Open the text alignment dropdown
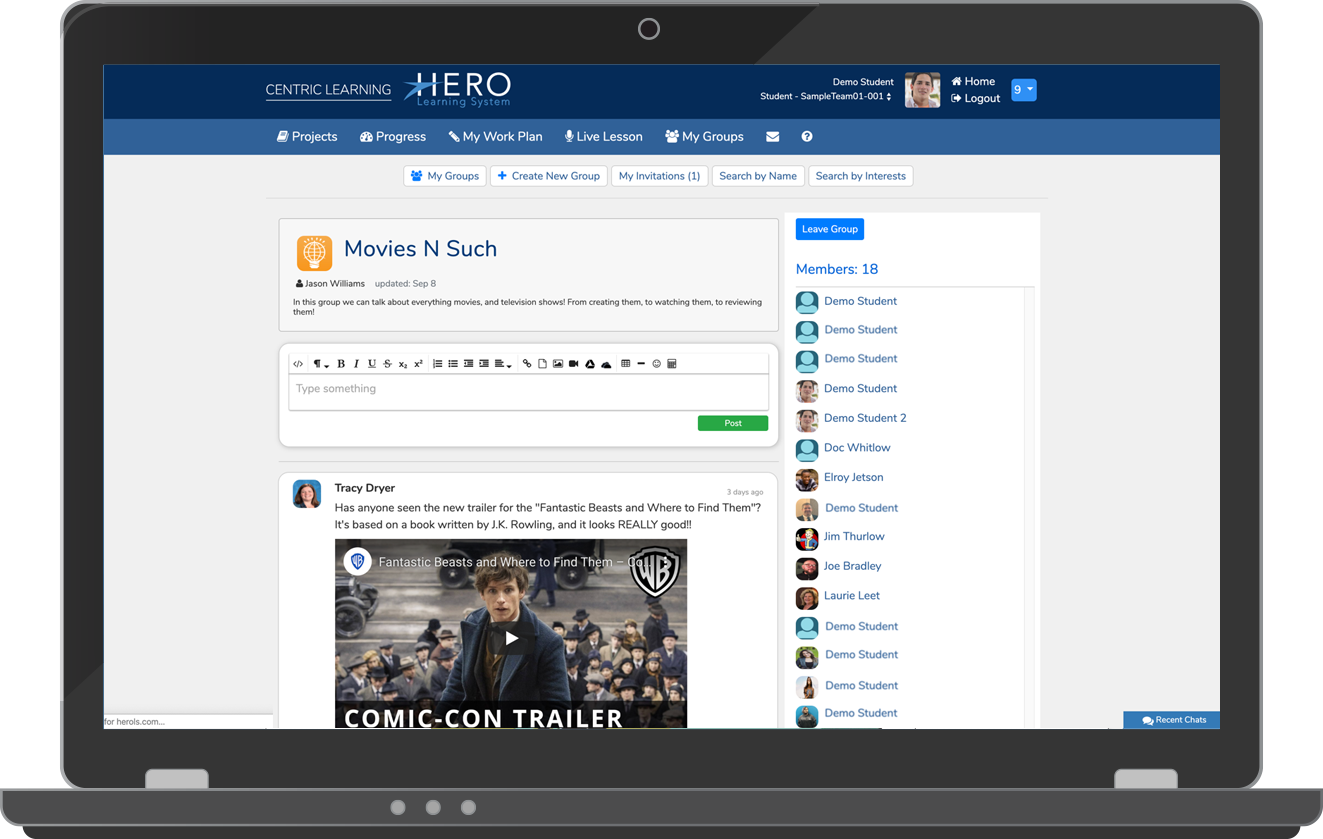This screenshot has height=839, width=1323. pyautogui.click(x=503, y=364)
